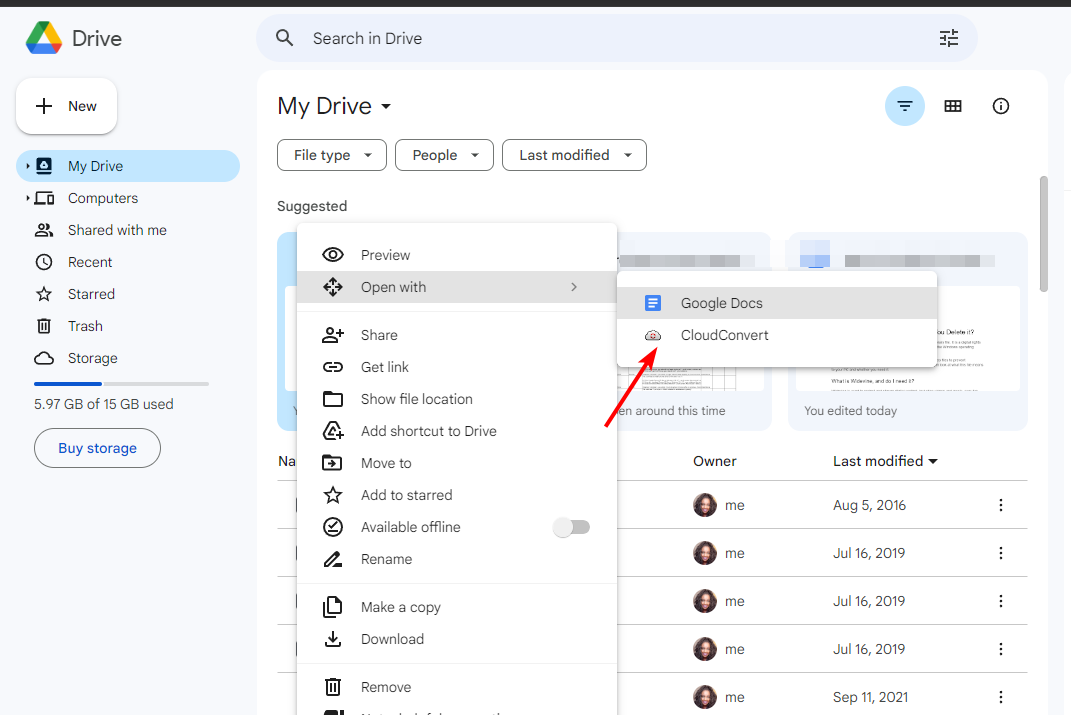
Task: Choose Make a copy
Action: click(x=457, y=607)
